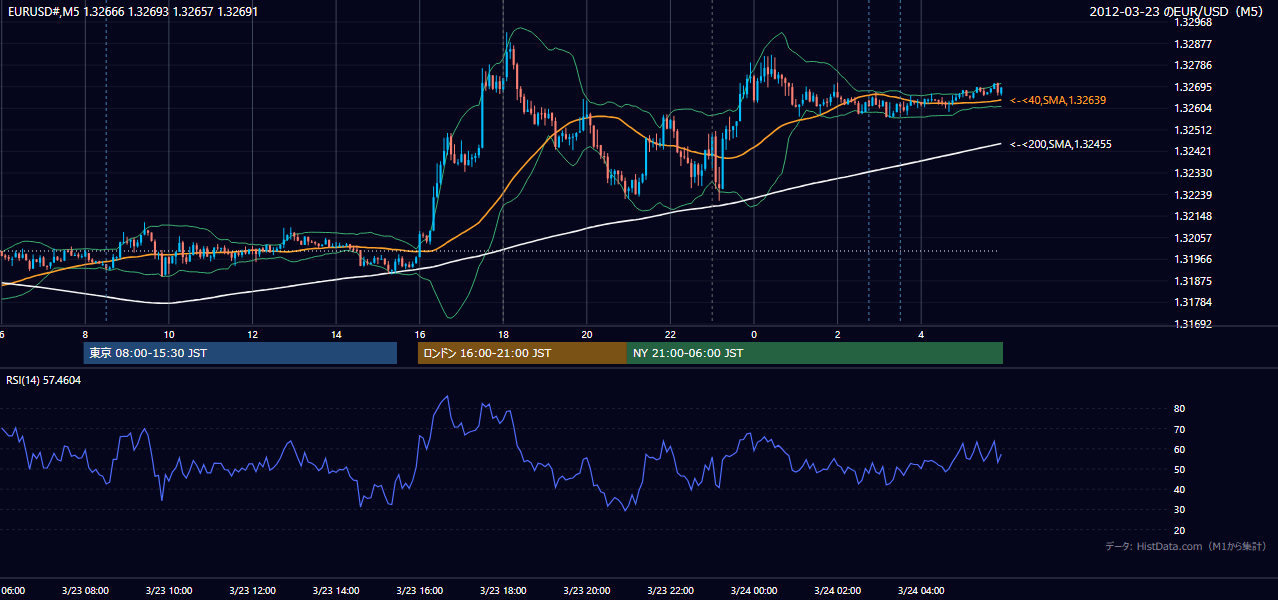Click the 3/24 02:00 time label
This screenshot has width=1278, height=600.
(x=836, y=590)
